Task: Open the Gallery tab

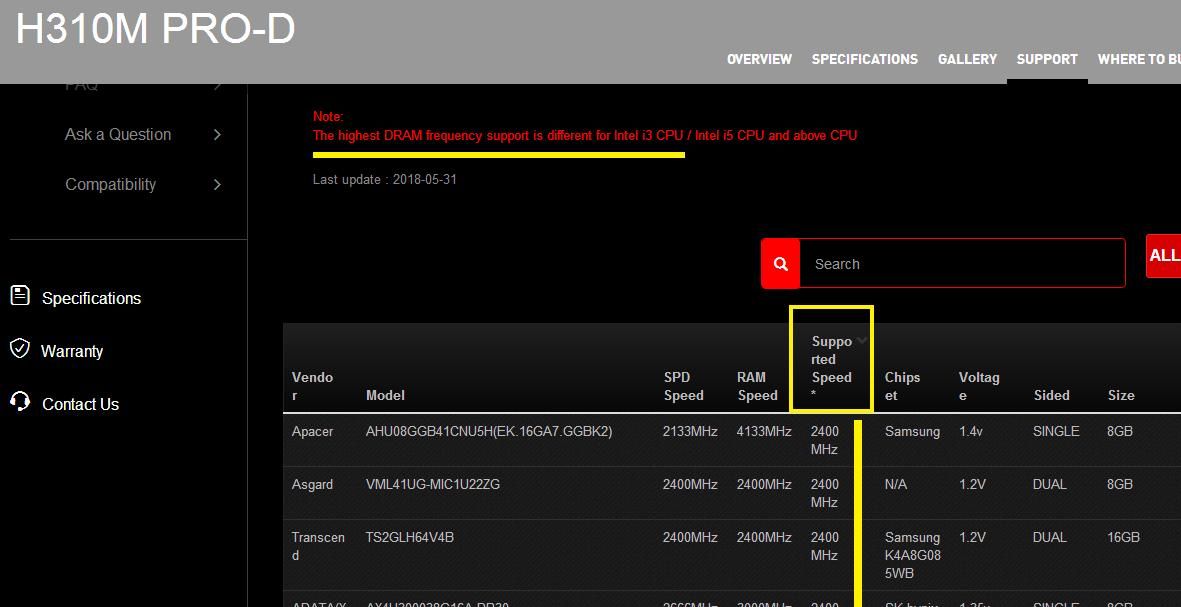Action: (x=967, y=59)
